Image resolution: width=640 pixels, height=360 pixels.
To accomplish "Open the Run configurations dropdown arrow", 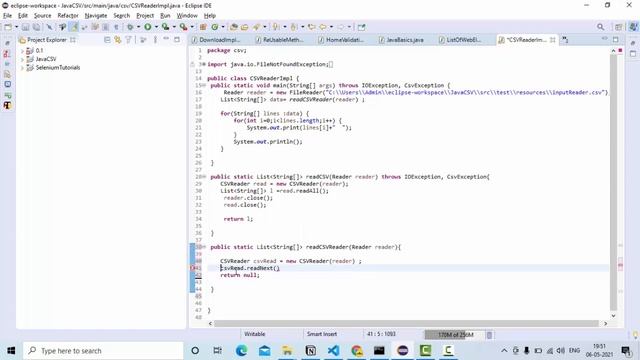I will (x=156, y=27).
